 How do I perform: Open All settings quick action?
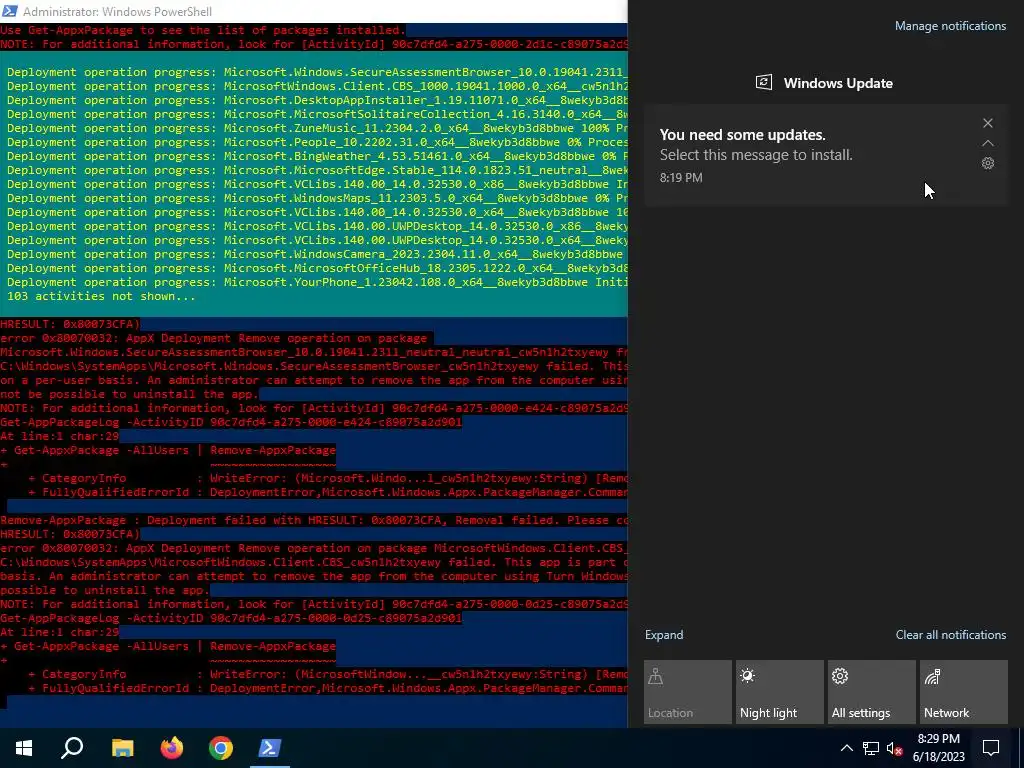[872, 692]
